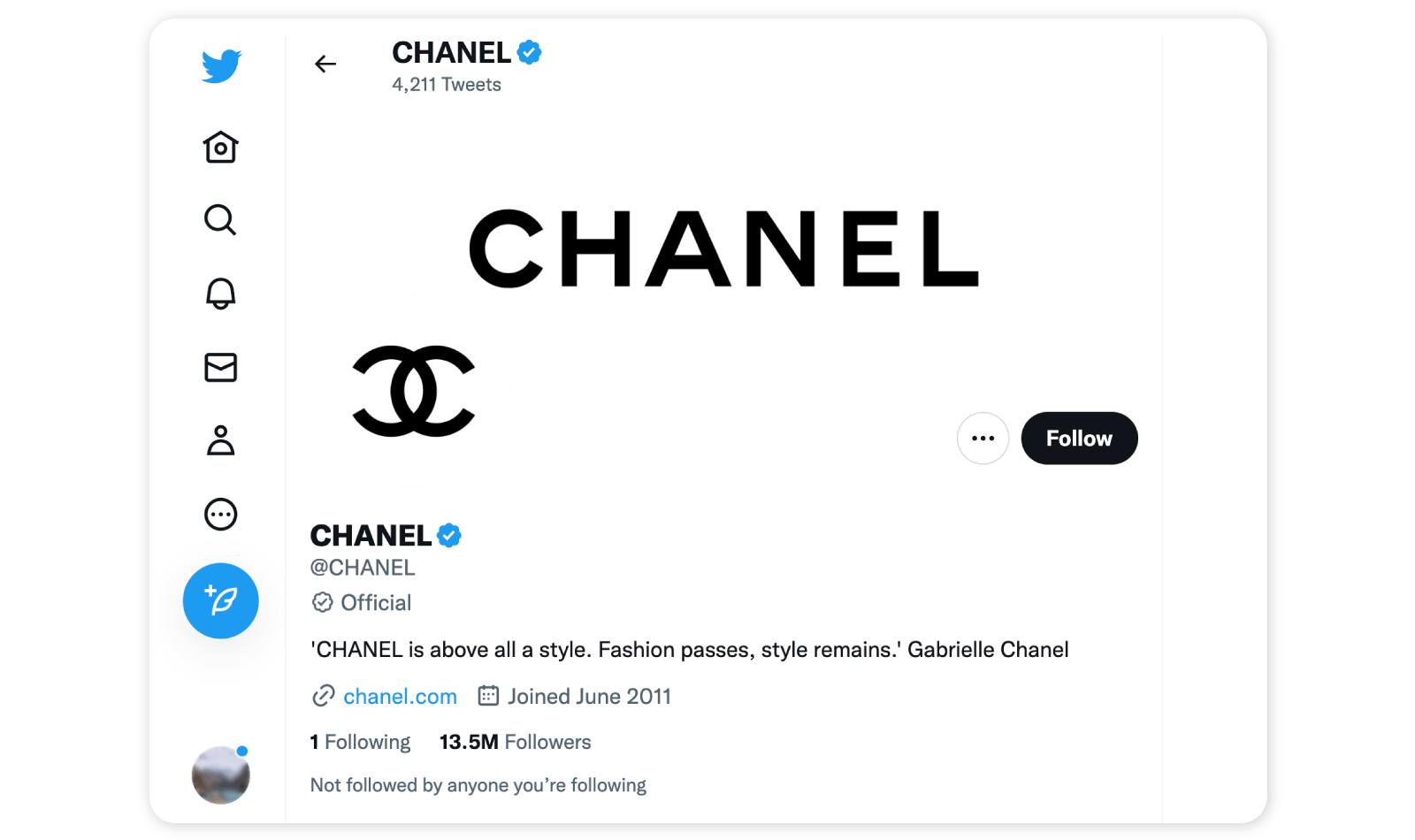
Task: Open the Home feed
Action: 220,148
